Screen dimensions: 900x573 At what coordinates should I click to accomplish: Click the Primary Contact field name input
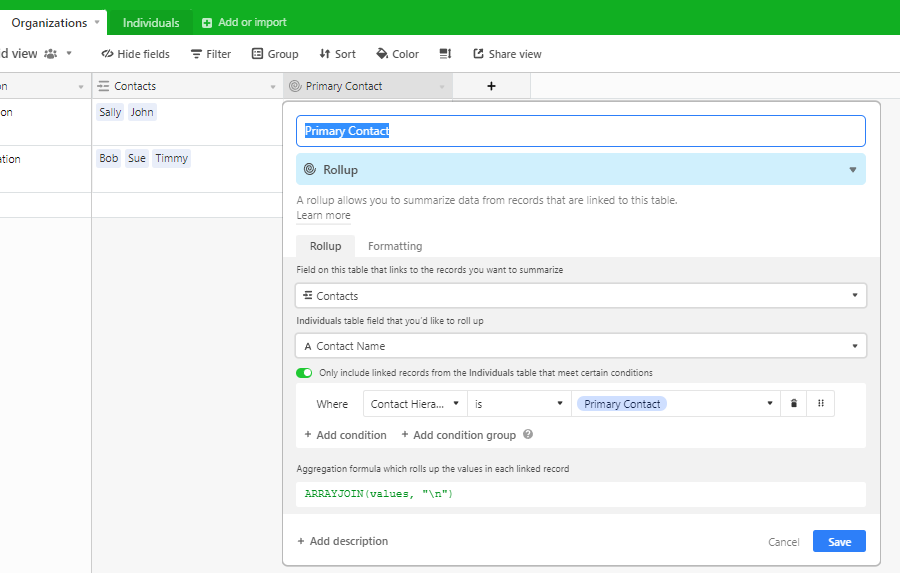coord(581,131)
